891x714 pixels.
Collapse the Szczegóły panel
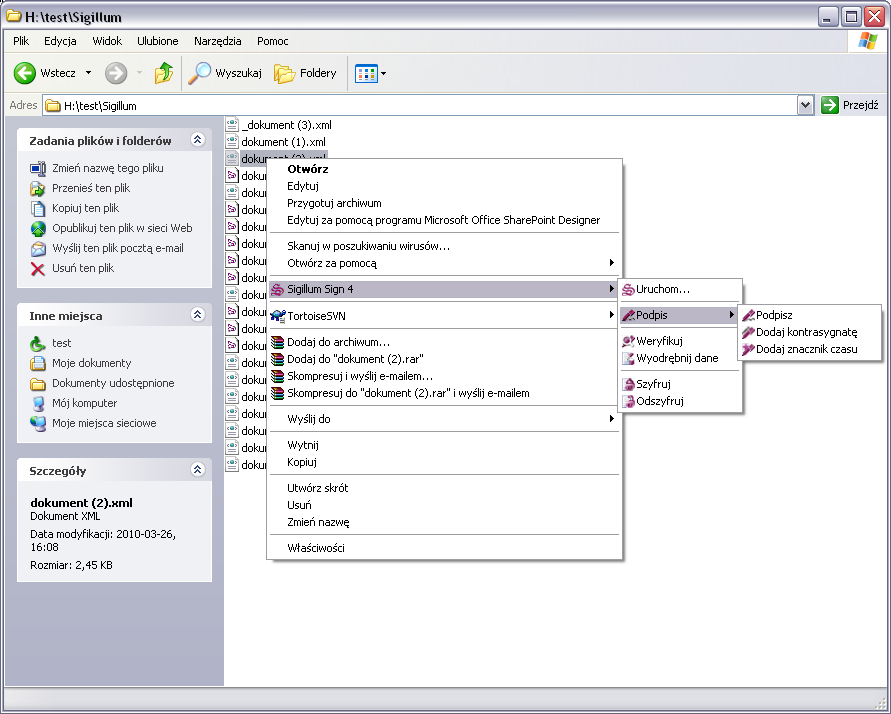[x=198, y=469]
